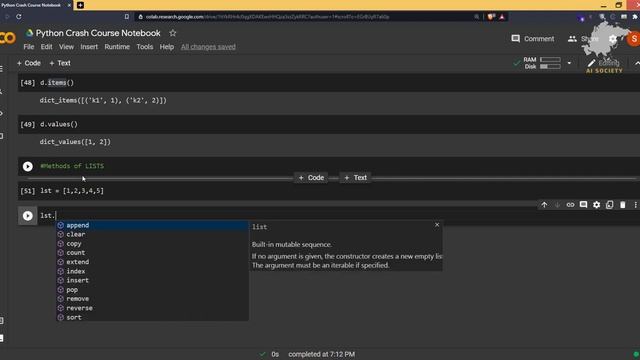Open the Help menu
The width and height of the screenshot is (640, 360).
(x=167, y=47)
